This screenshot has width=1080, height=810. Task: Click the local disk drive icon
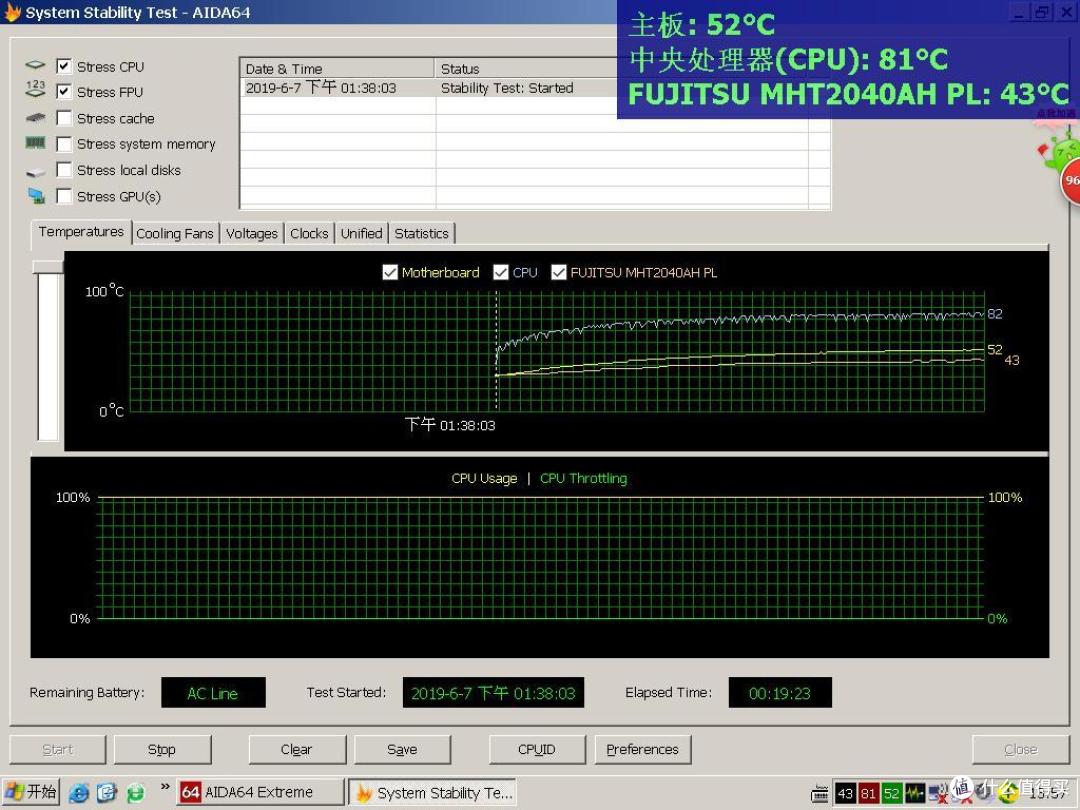35,172
